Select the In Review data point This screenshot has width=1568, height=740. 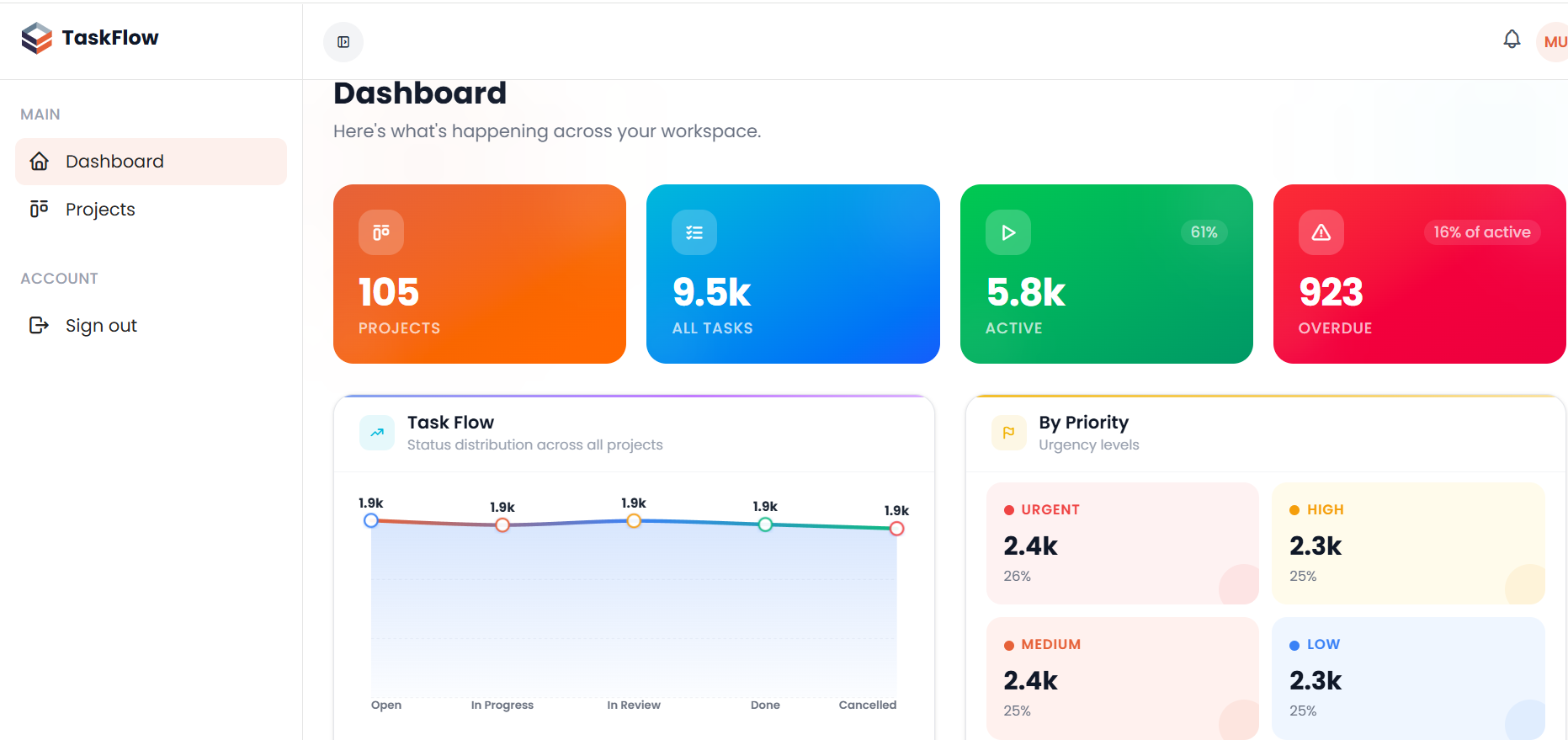pyautogui.click(x=634, y=521)
